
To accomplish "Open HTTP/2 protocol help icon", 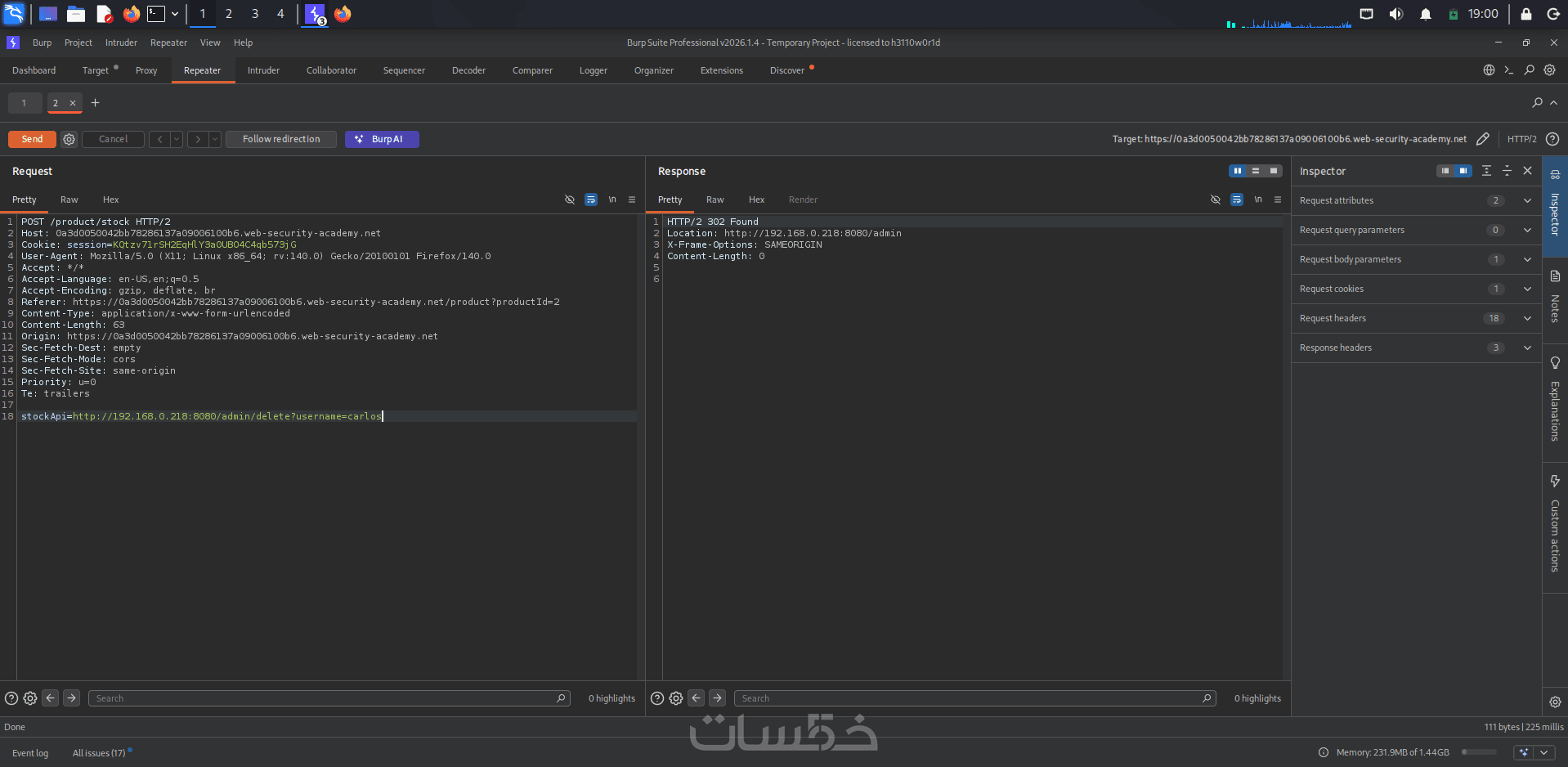I will (x=1552, y=139).
